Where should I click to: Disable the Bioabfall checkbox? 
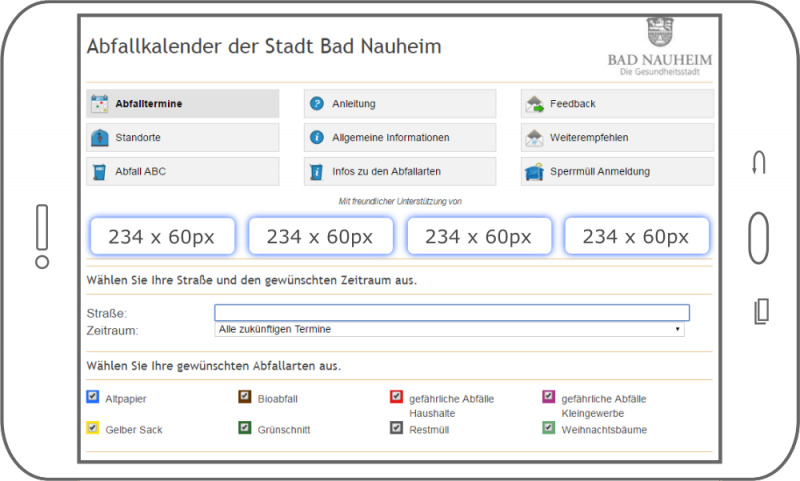click(244, 397)
